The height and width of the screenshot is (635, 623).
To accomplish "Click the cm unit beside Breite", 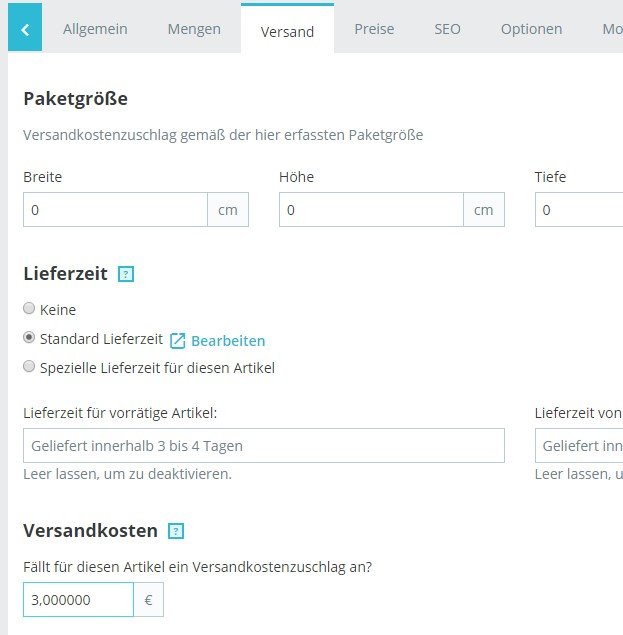I will 228,210.
